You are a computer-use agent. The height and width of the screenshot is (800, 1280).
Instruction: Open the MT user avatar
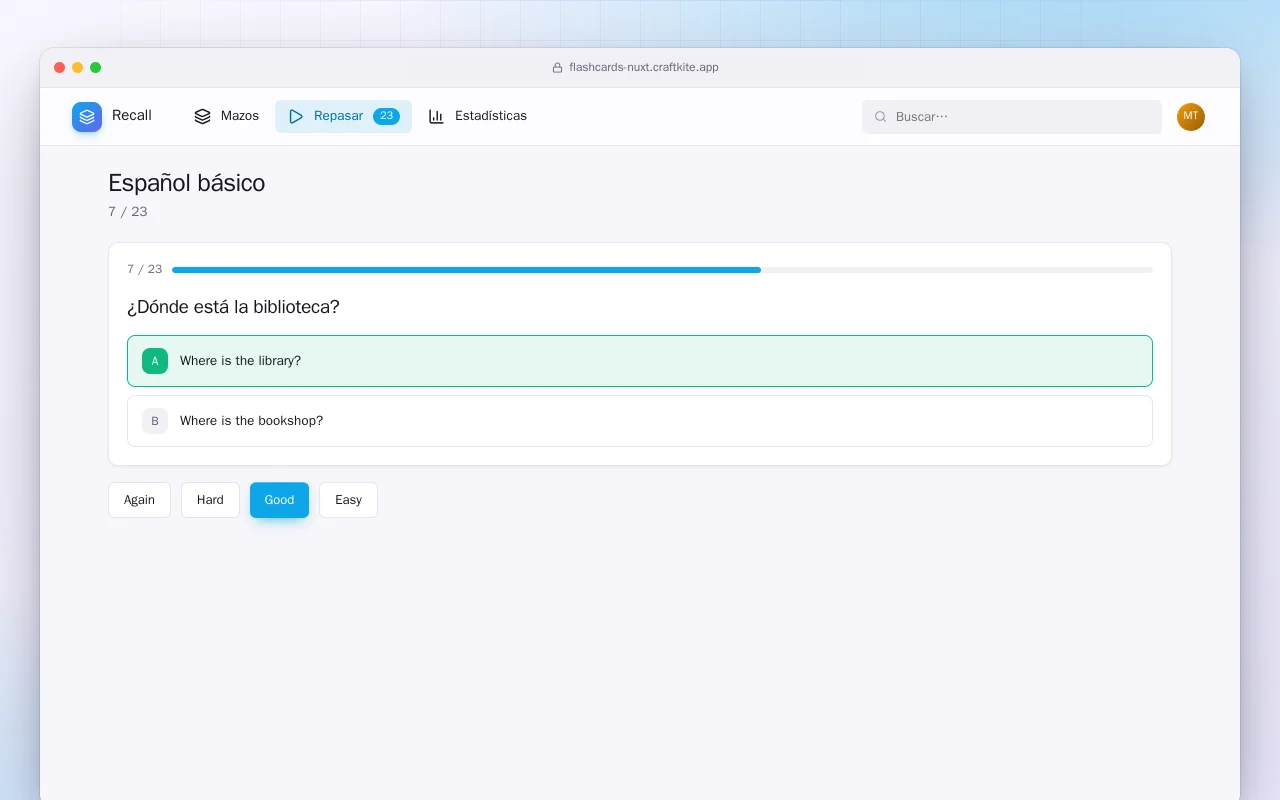(1191, 117)
